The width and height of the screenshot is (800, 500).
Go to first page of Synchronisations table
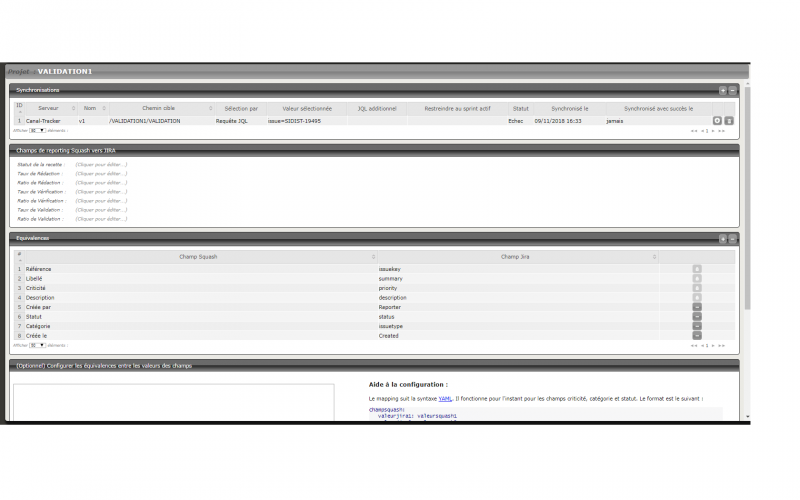coord(694,131)
